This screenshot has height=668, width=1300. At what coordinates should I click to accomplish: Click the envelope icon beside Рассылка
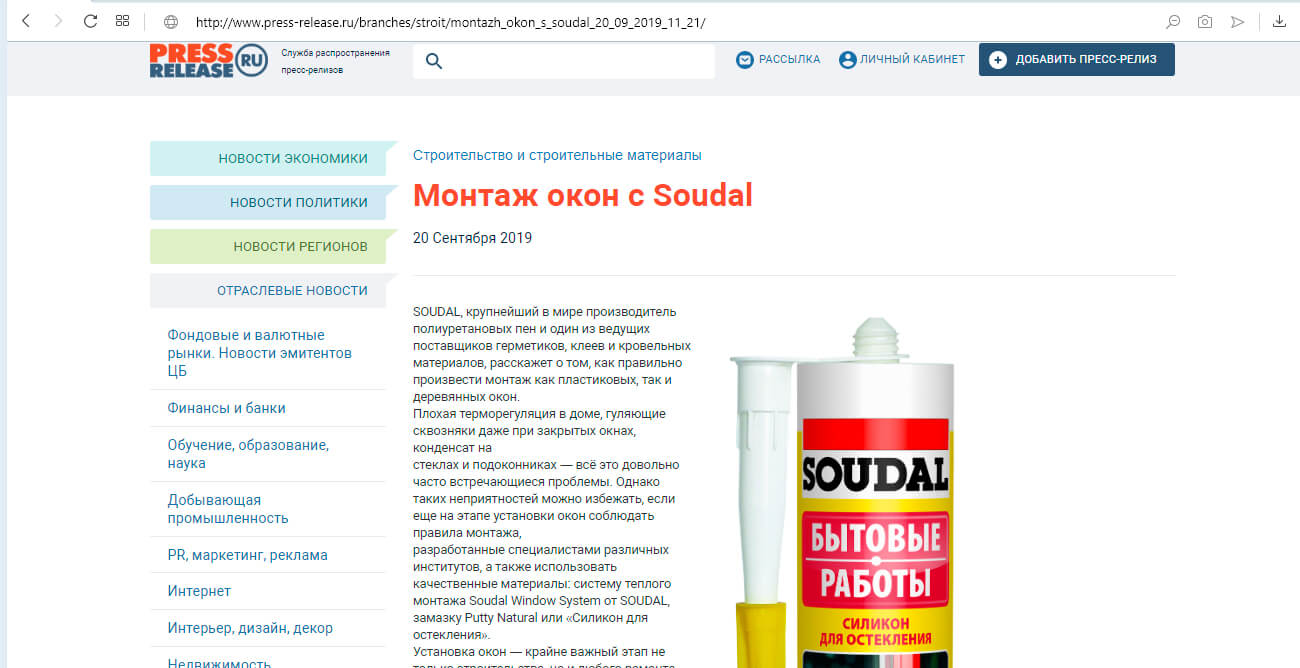pyautogui.click(x=744, y=60)
